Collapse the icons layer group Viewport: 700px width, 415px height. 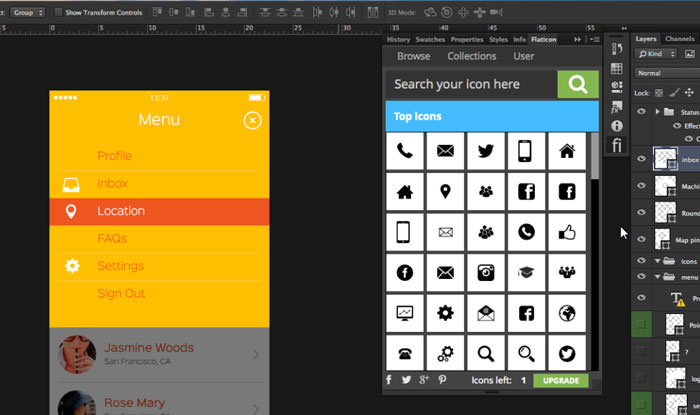pyautogui.click(x=658, y=261)
